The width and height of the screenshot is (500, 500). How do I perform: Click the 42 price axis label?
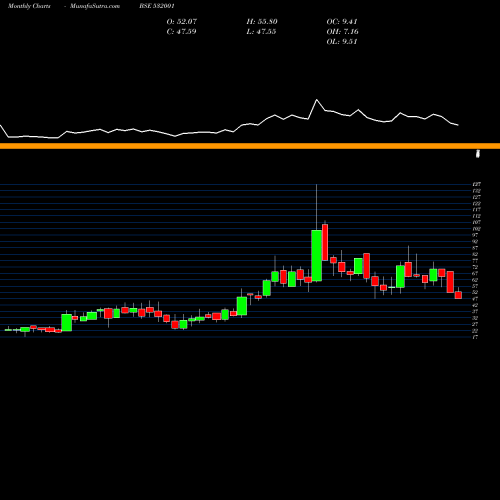coord(475,305)
